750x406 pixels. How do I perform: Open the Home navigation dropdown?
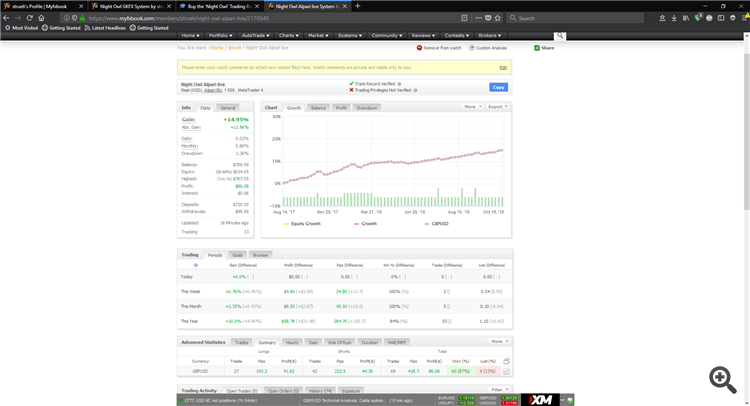coord(190,35)
